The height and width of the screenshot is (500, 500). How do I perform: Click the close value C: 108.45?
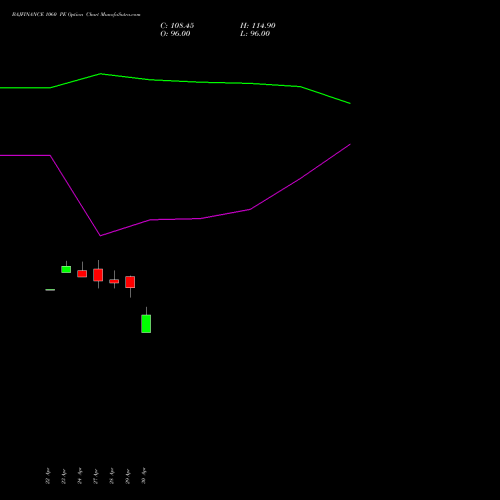177,26
